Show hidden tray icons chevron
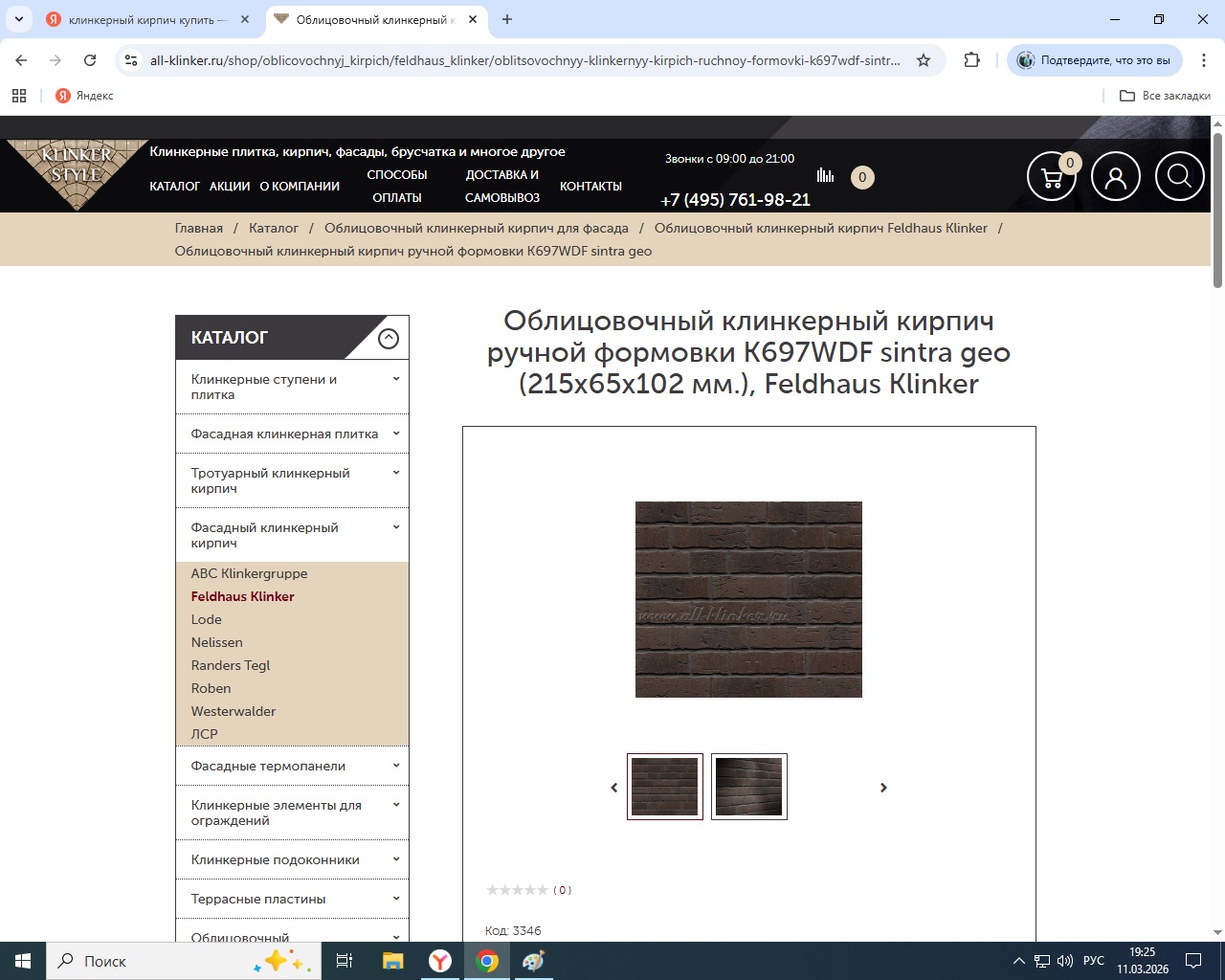The image size is (1225, 980). click(1018, 961)
